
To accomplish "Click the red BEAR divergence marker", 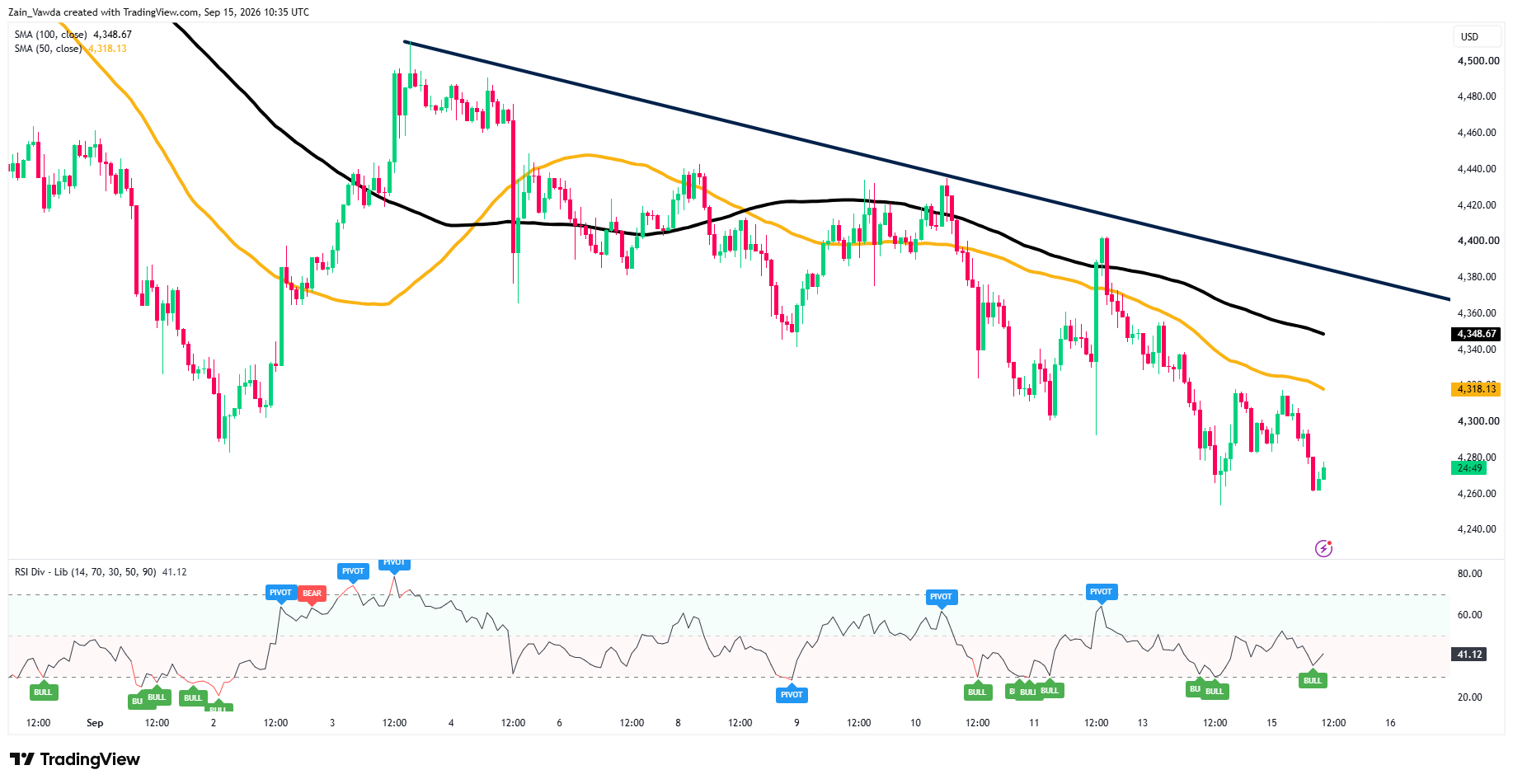I will coord(312,593).
